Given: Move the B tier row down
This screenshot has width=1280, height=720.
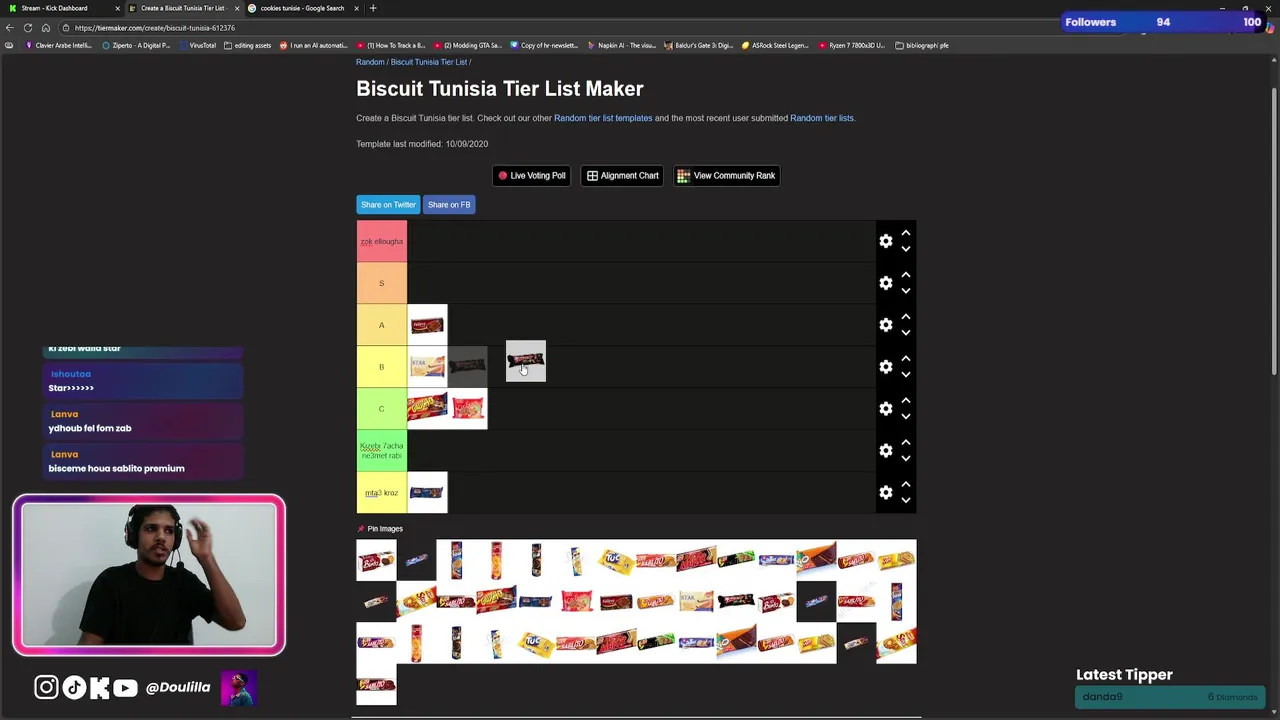Looking at the screenshot, I should 906,375.
